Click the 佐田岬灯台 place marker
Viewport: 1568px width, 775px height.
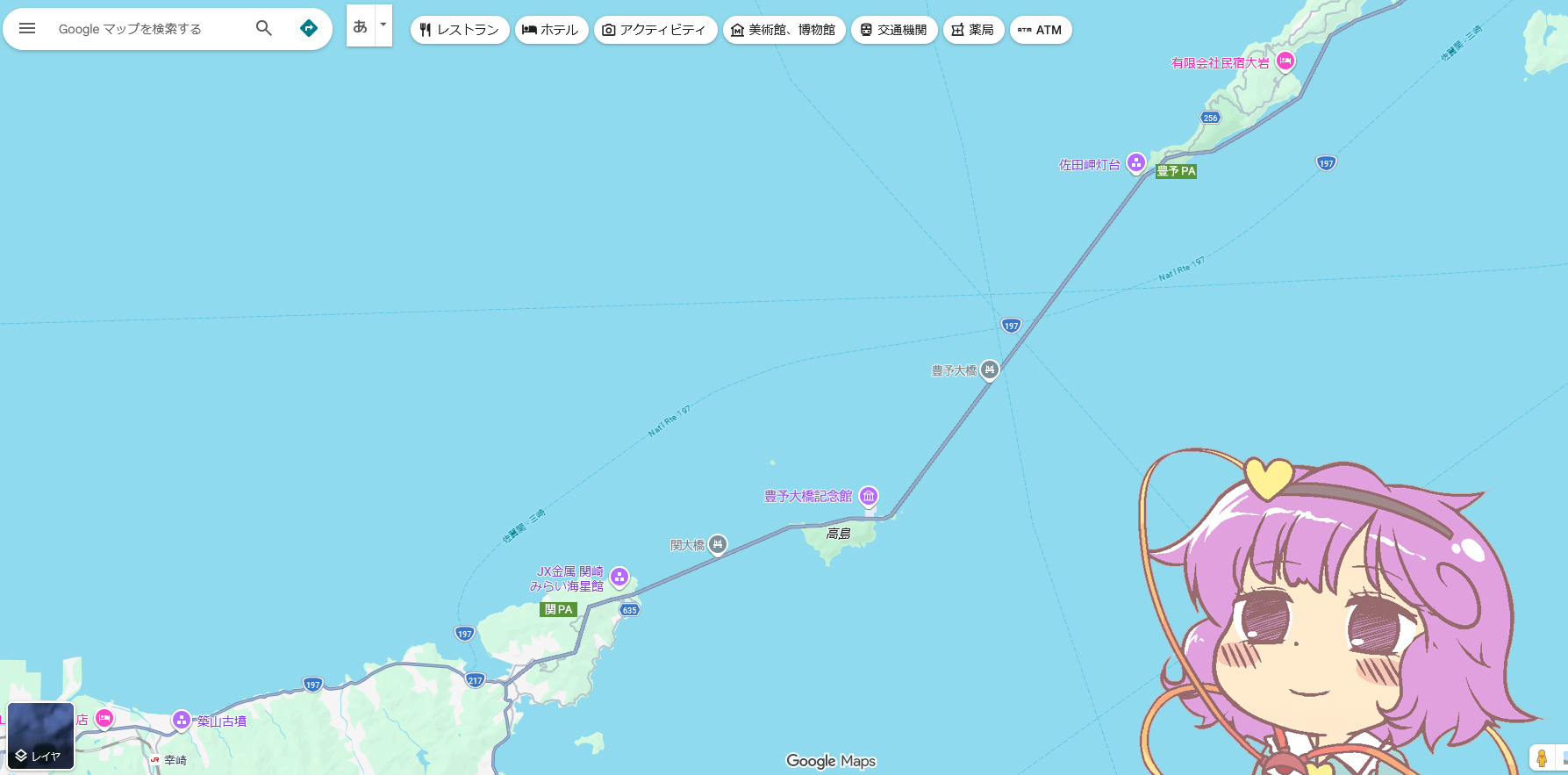coord(1136,162)
